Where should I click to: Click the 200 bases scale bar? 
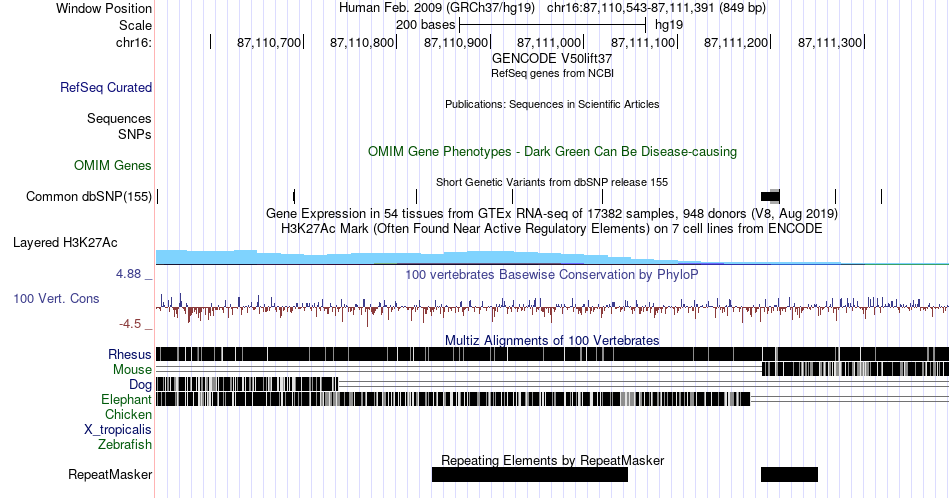(x=553, y=25)
